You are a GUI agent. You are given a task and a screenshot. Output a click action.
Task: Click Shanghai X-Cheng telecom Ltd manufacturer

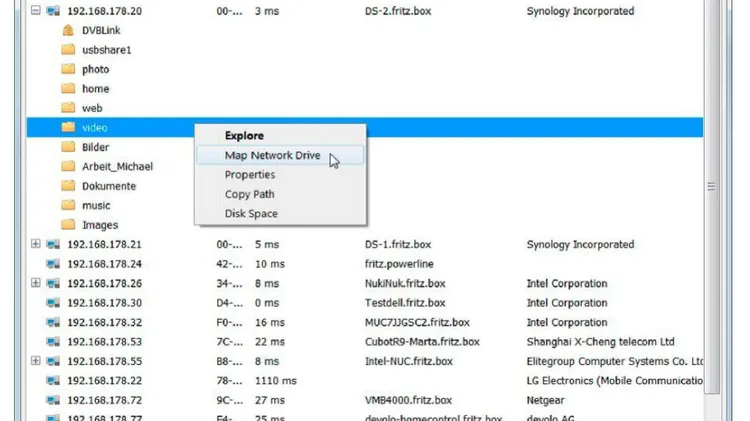click(600, 342)
